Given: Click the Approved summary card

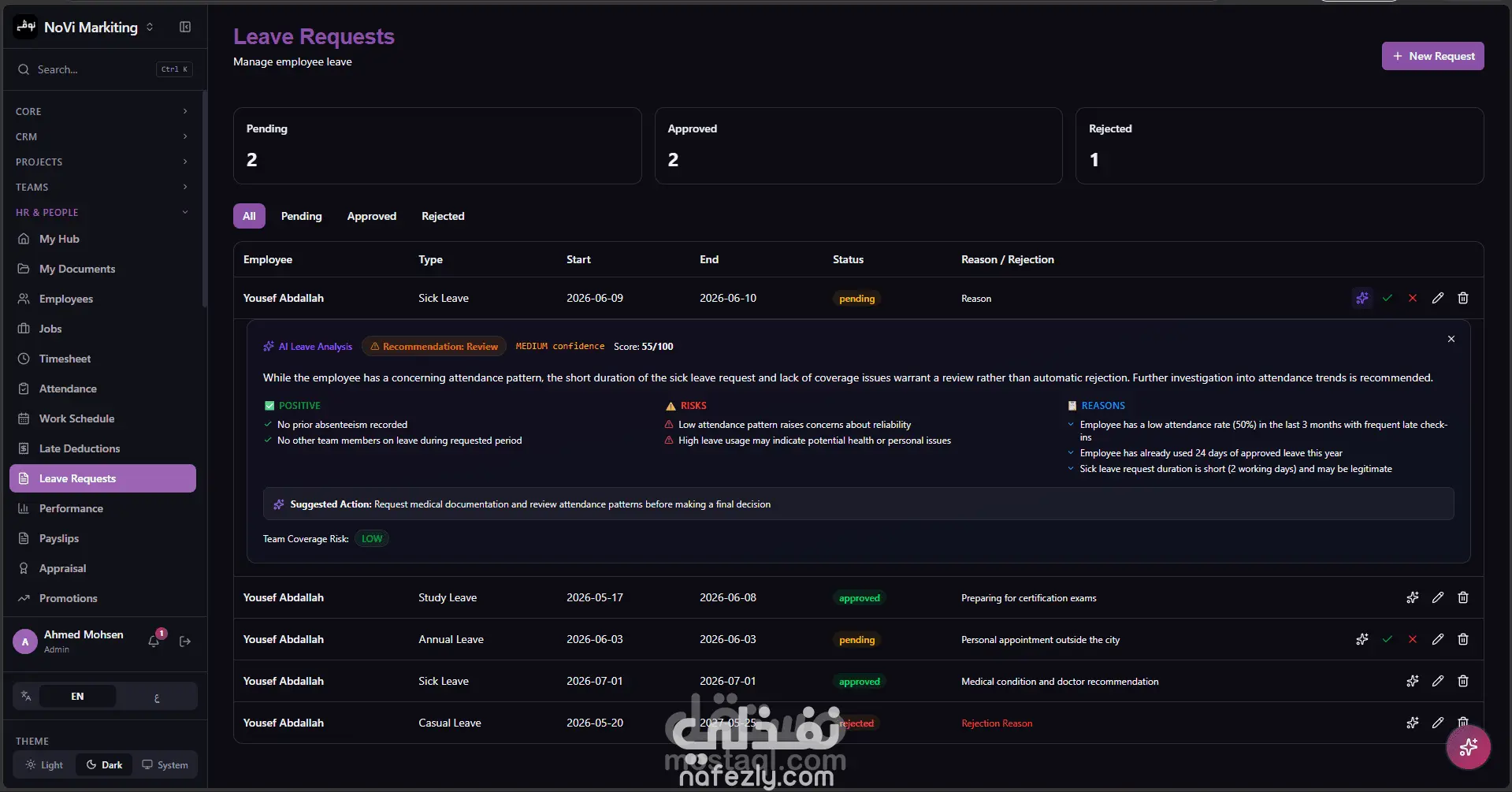Looking at the screenshot, I should coord(858,146).
